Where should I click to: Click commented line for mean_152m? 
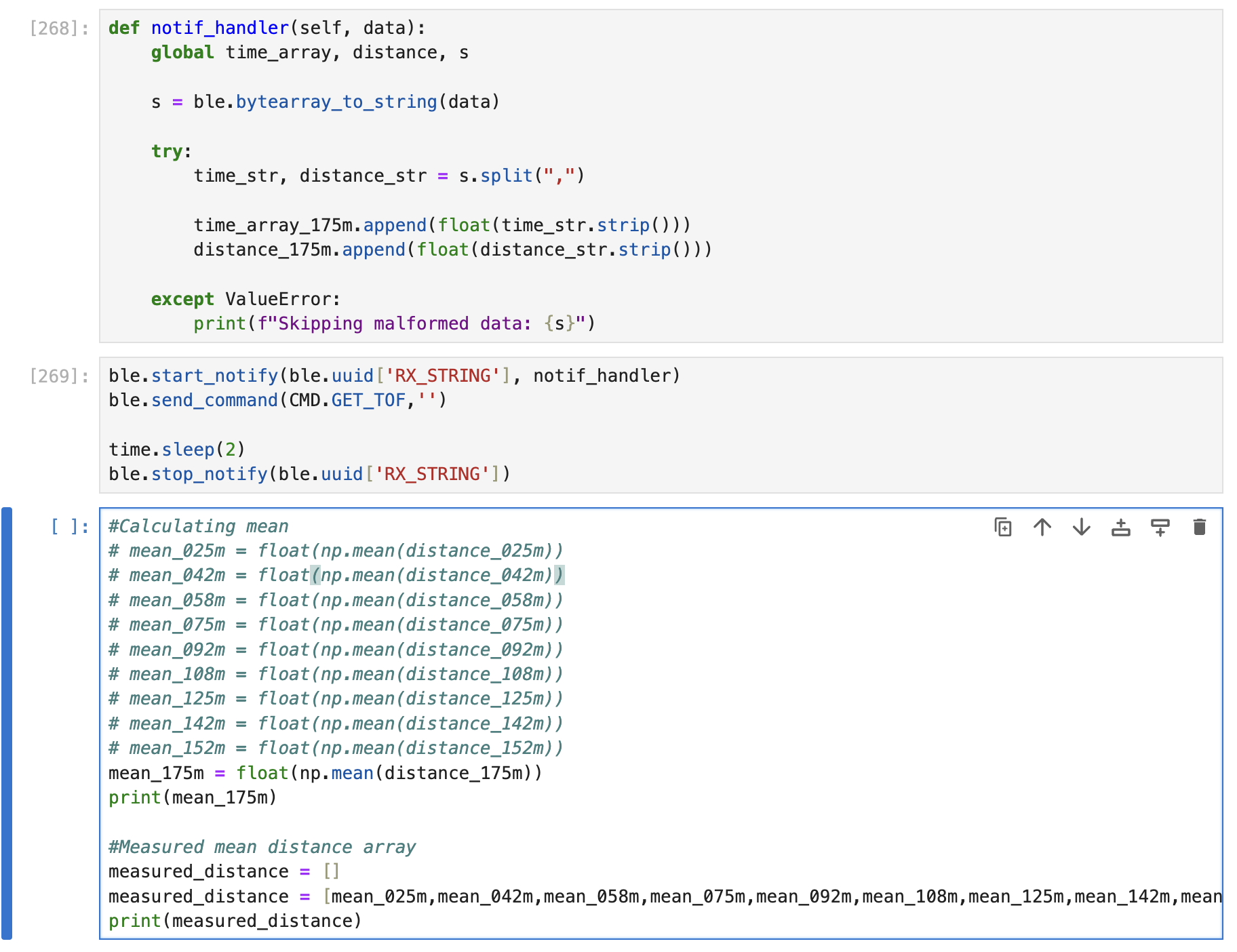pos(336,748)
